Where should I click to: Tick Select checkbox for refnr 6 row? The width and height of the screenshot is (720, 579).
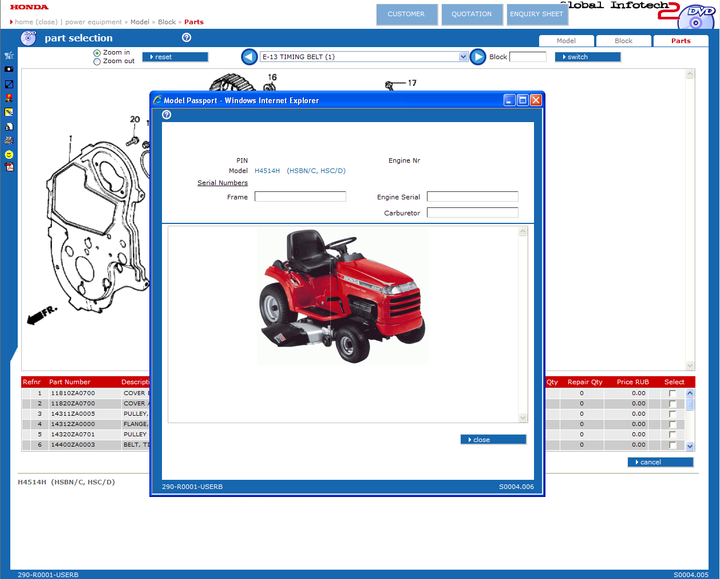coord(672,445)
